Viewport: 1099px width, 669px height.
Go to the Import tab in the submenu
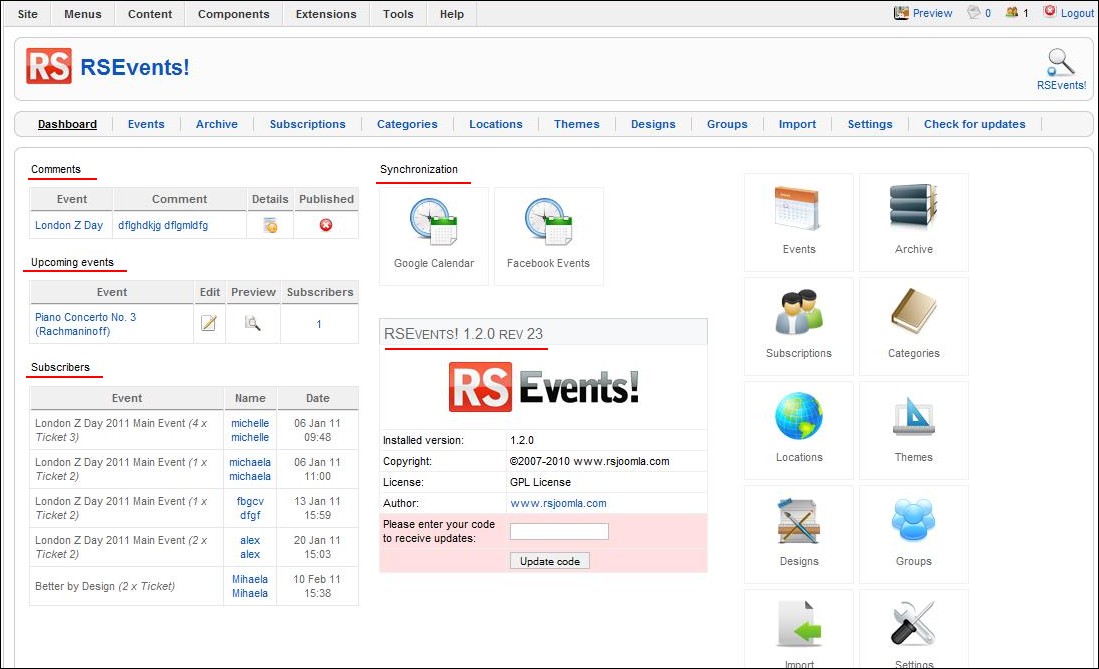[798, 124]
